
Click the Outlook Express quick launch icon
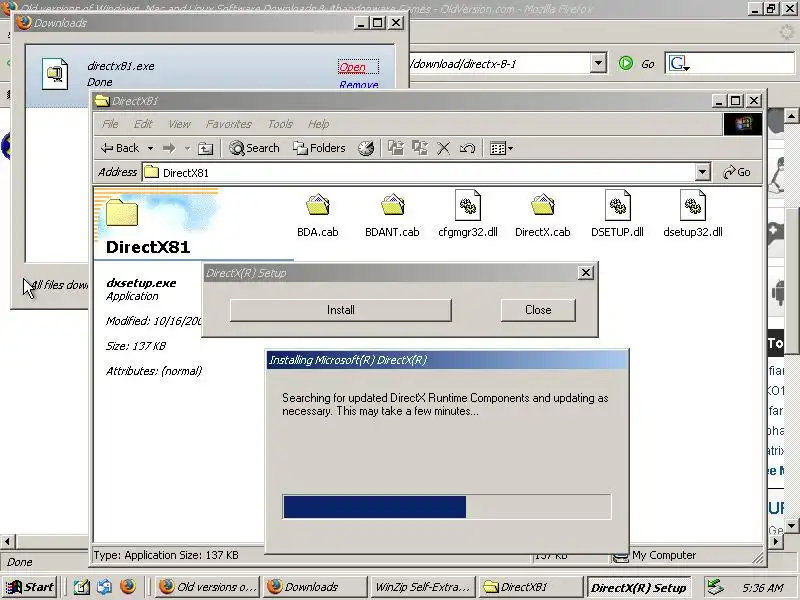(x=105, y=587)
